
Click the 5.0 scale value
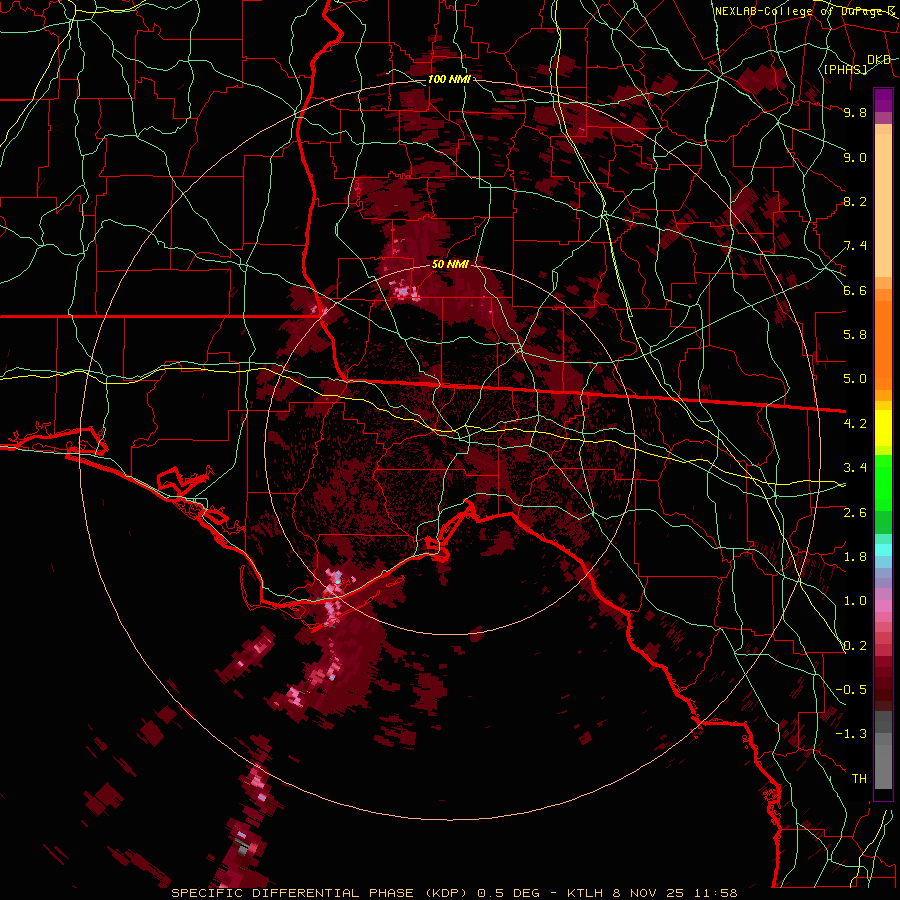click(855, 379)
